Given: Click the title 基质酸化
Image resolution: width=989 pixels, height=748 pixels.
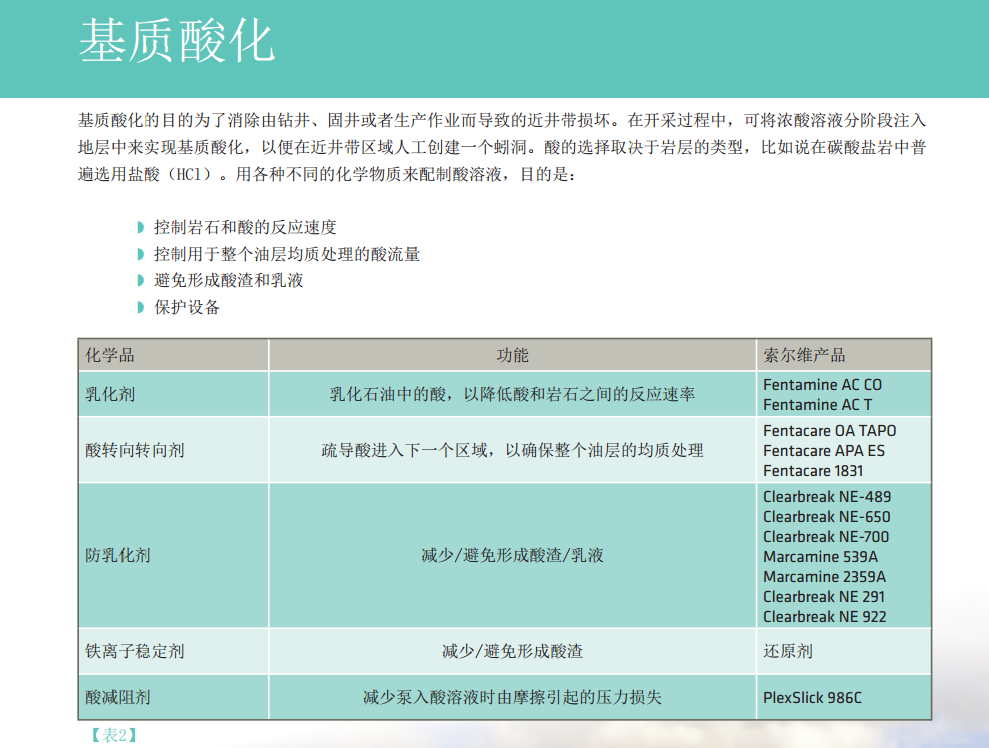Looking at the screenshot, I should [177, 41].
